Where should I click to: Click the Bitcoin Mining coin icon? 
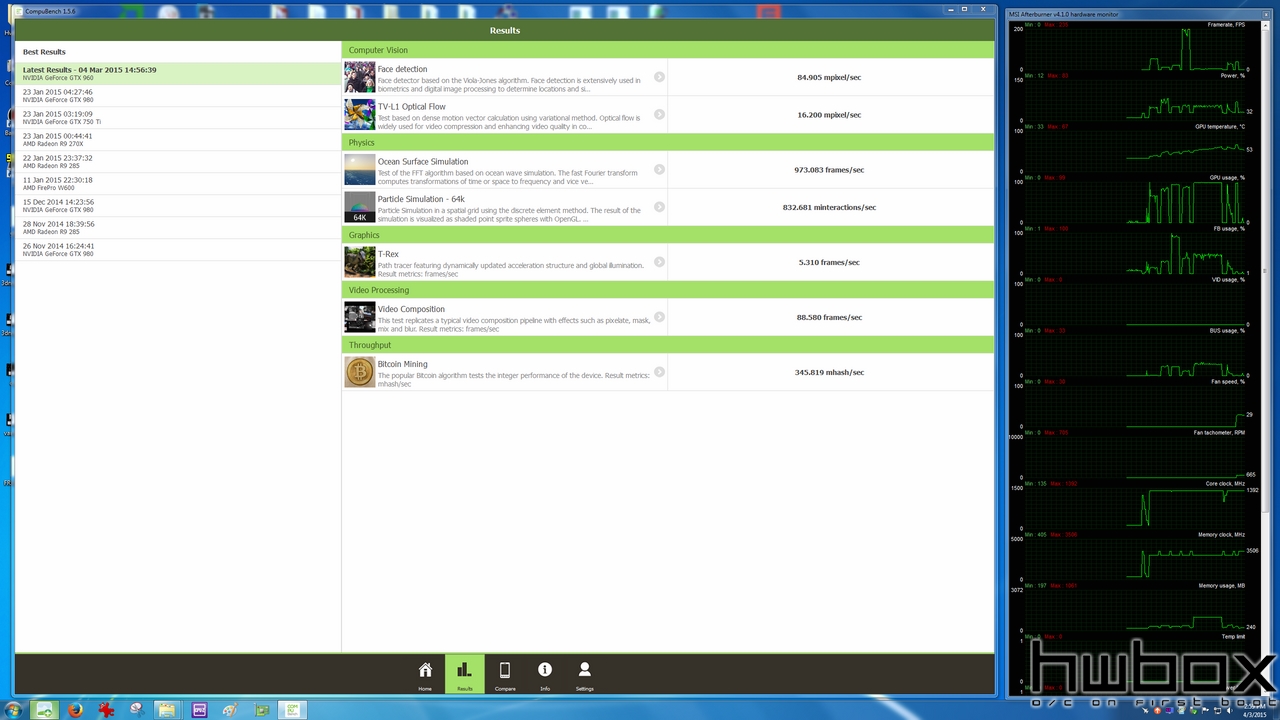point(360,372)
